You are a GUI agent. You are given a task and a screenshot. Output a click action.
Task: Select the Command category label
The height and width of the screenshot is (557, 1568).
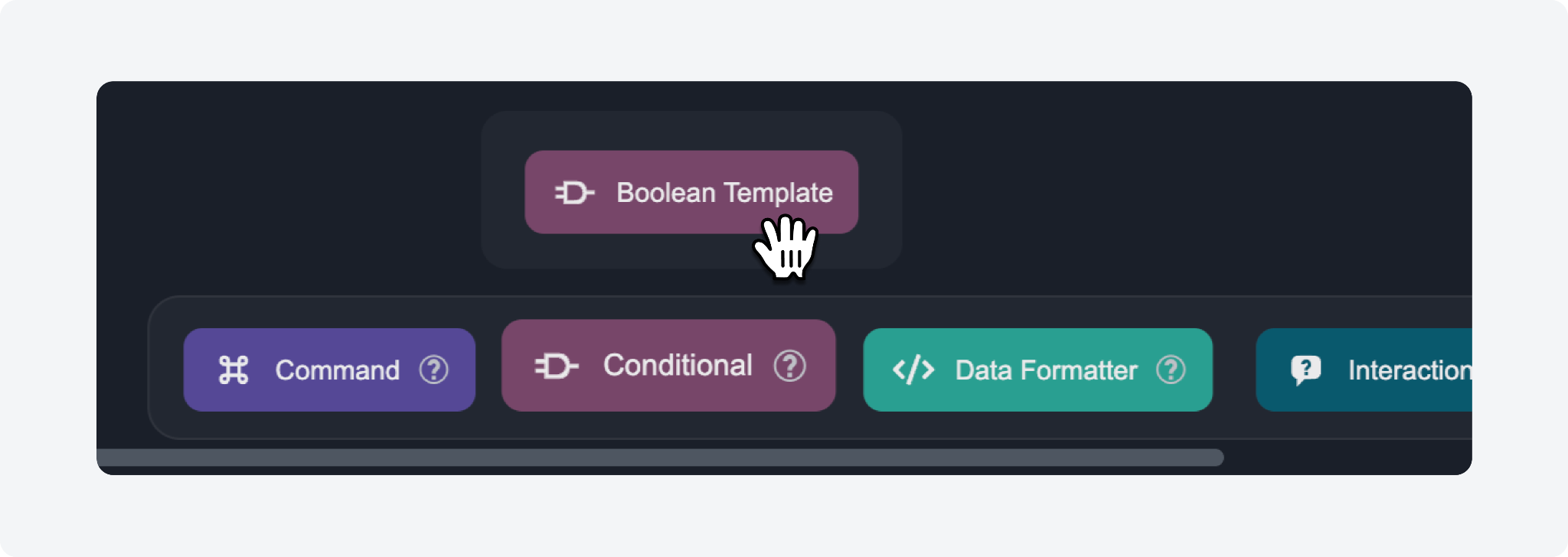(x=337, y=370)
